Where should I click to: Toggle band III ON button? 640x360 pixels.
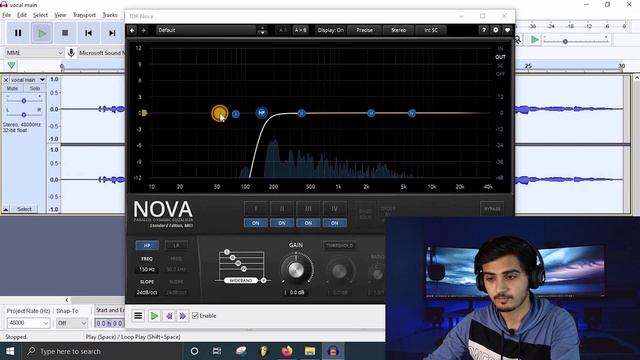coord(308,223)
